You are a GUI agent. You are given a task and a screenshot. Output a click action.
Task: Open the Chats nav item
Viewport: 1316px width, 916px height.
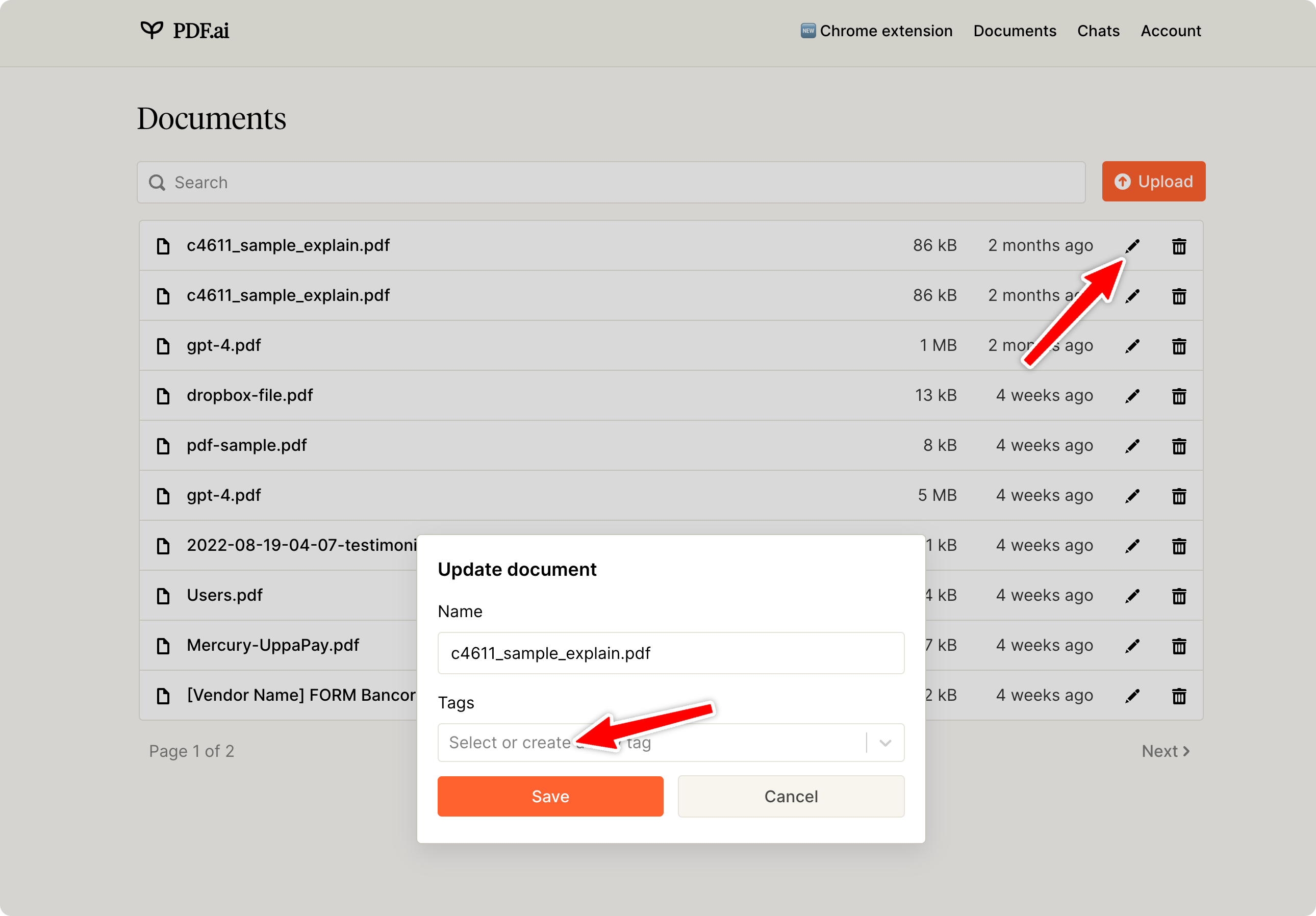point(1098,31)
